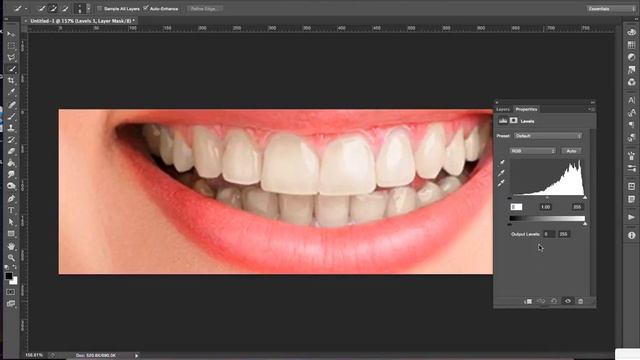Select the Move tool
The image size is (640, 360).
coord(11,34)
